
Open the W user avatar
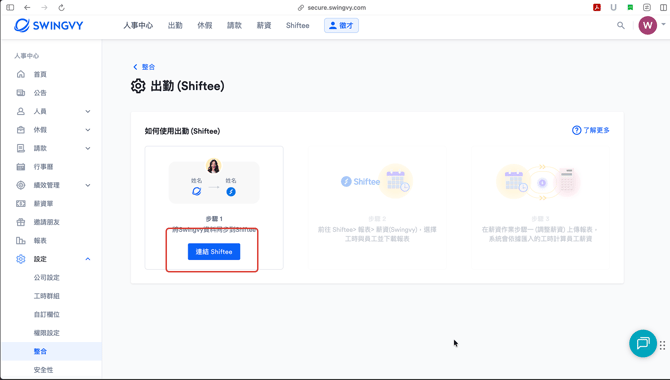pyautogui.click(x=647, y=26)
